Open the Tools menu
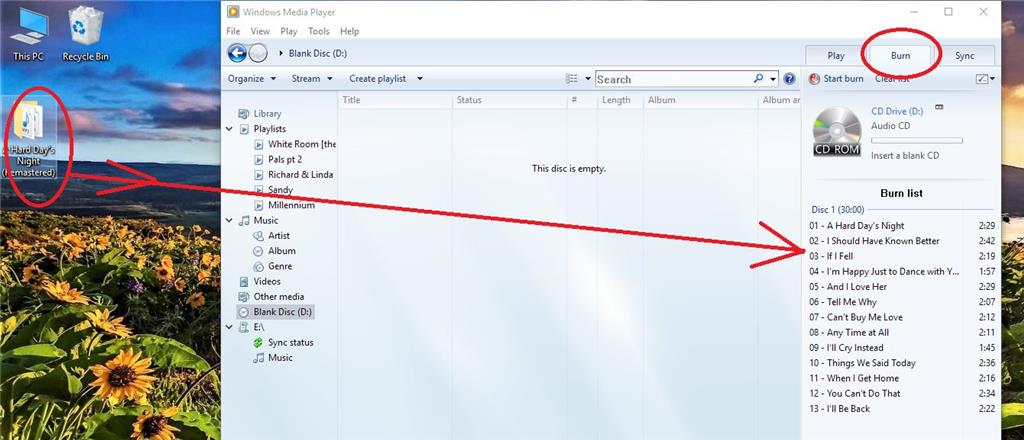The image size is (1024, 440). pyautogui.click(x=319, y=31)
